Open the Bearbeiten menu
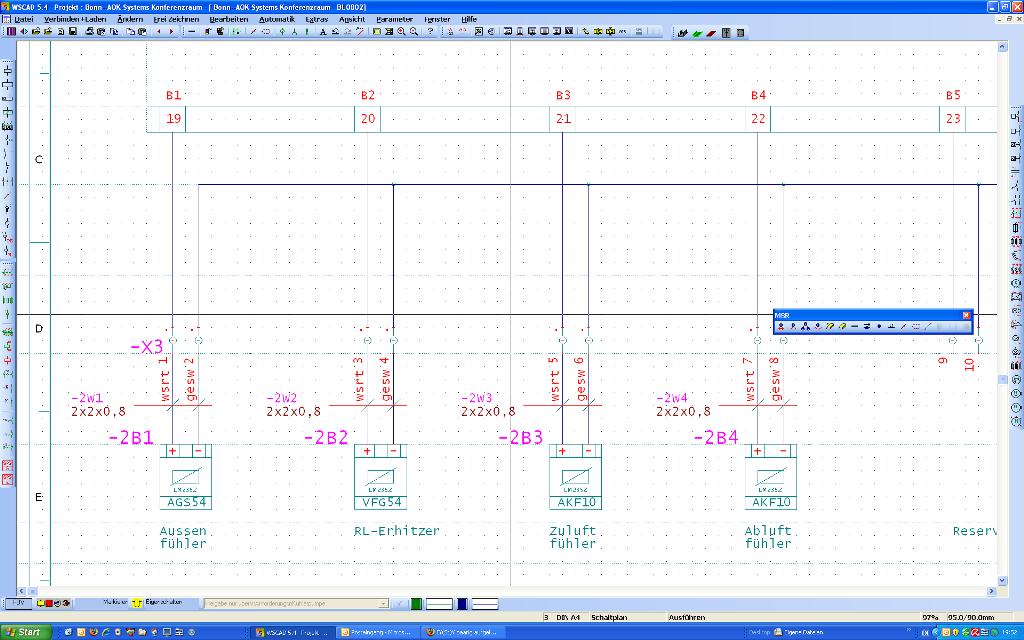 tap(229, 20)
